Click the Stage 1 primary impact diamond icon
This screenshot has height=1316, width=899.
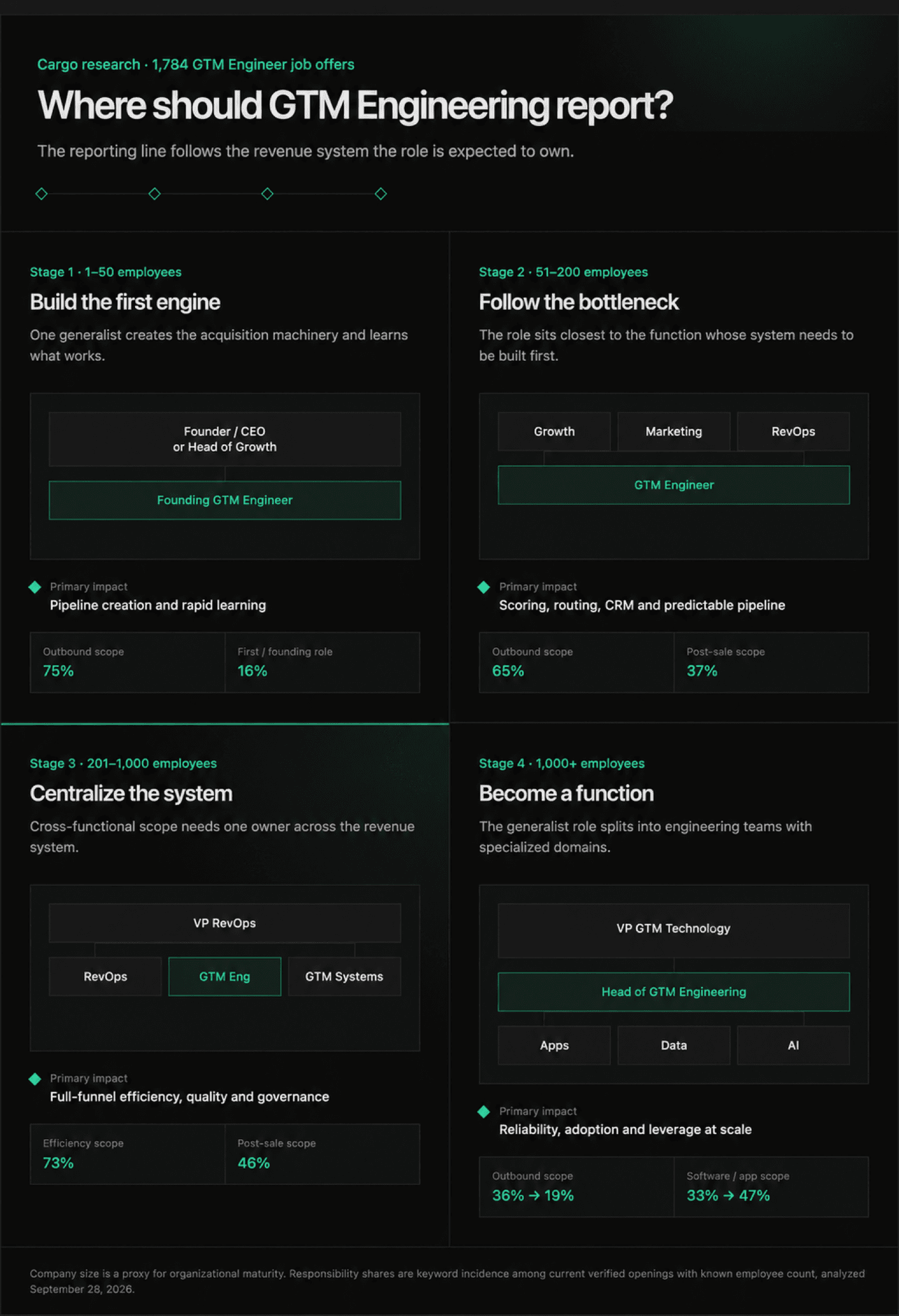pos(35,587)
